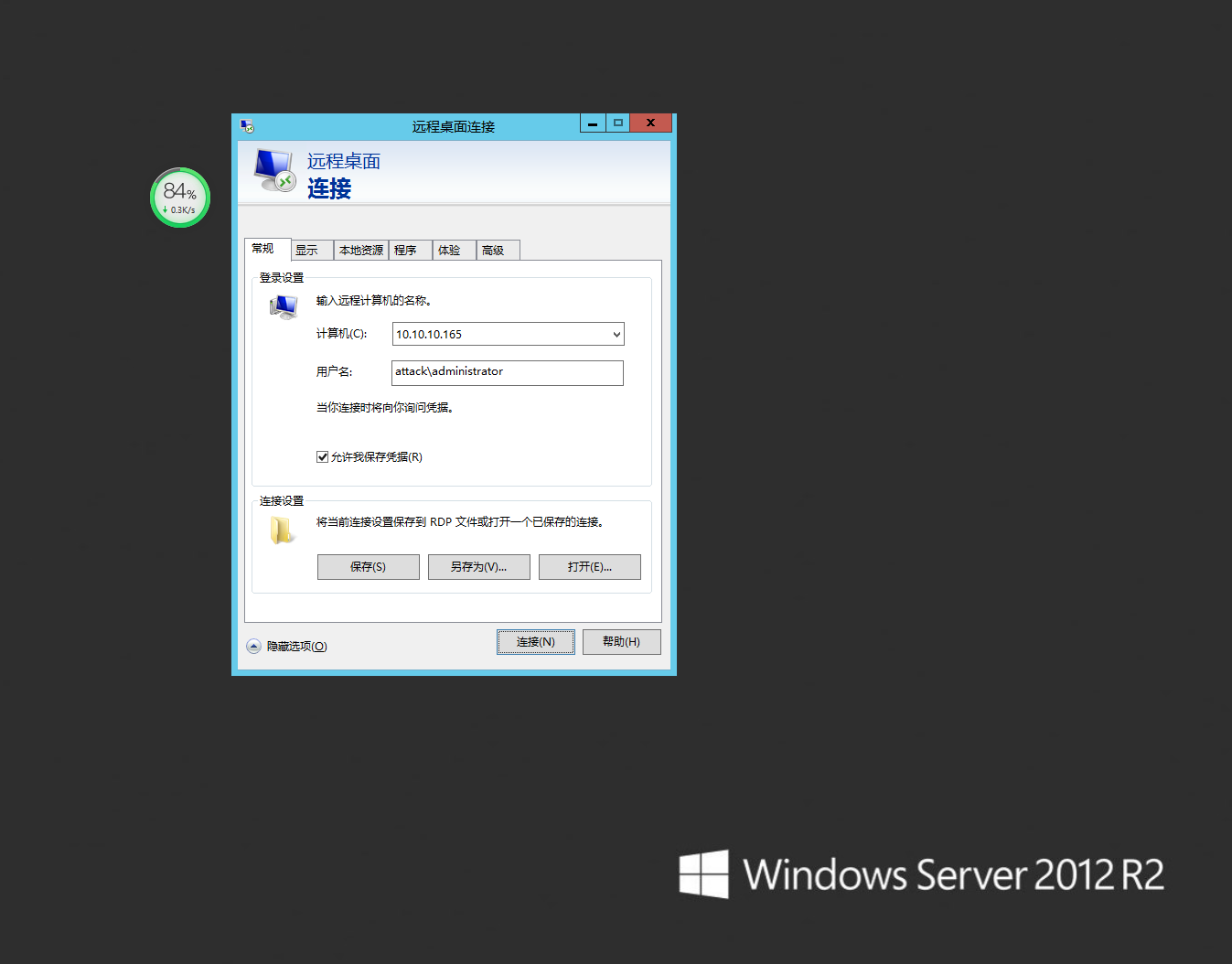
Task: Click the 打开(E)... button
Action: pyautogui.click(x=590, y=567)
